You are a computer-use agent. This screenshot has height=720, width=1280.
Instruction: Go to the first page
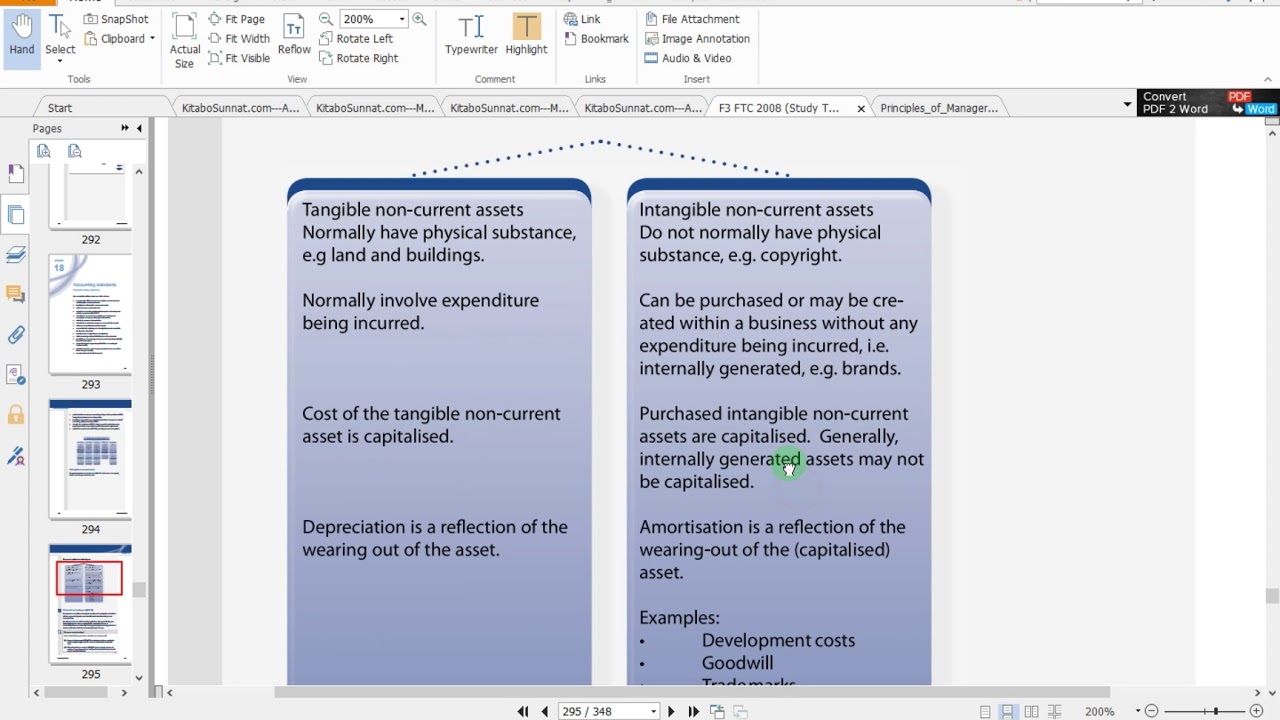pyautogui.click(x=523, y=711)
